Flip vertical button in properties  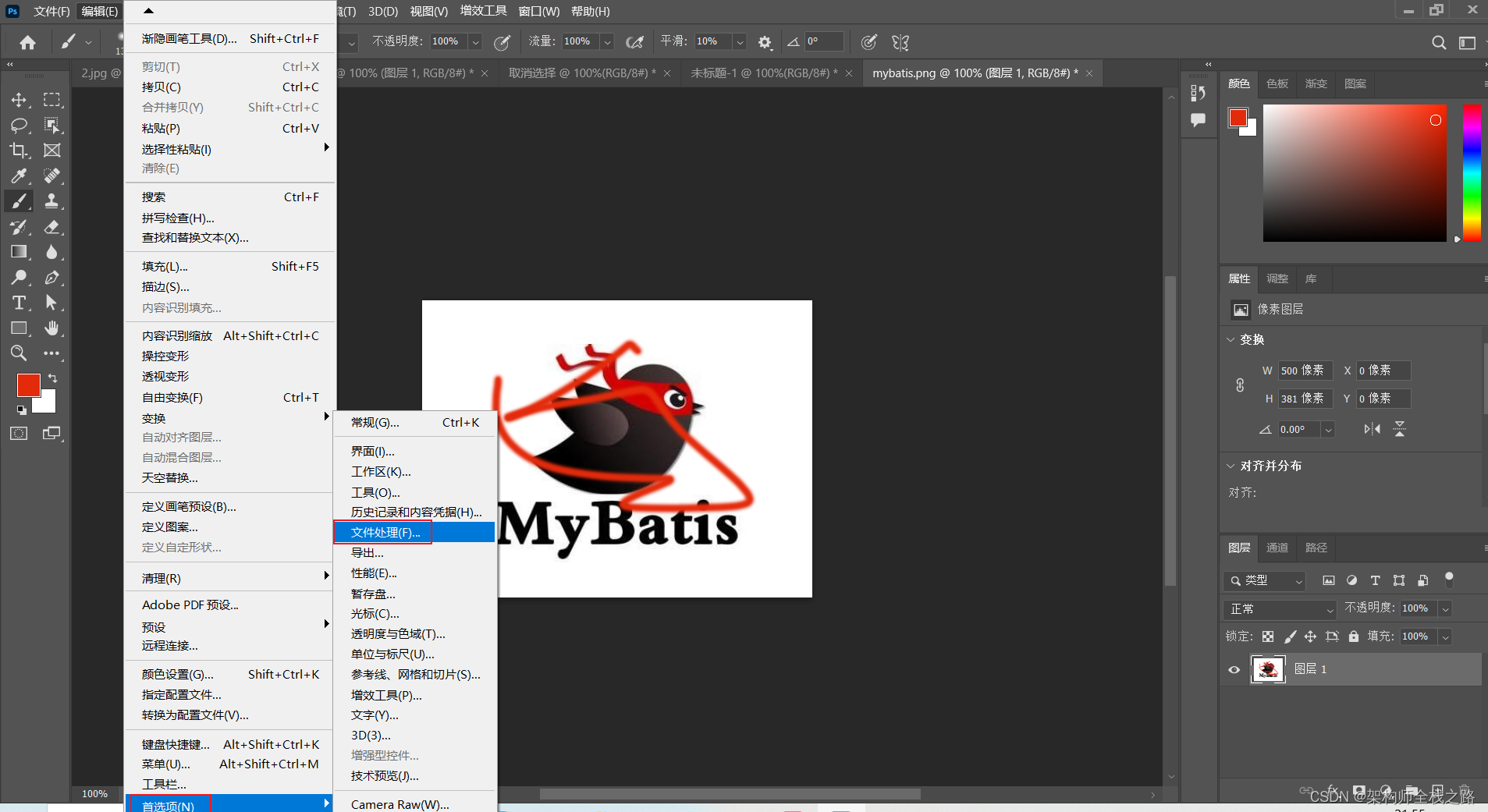[x=1400, y=429]
